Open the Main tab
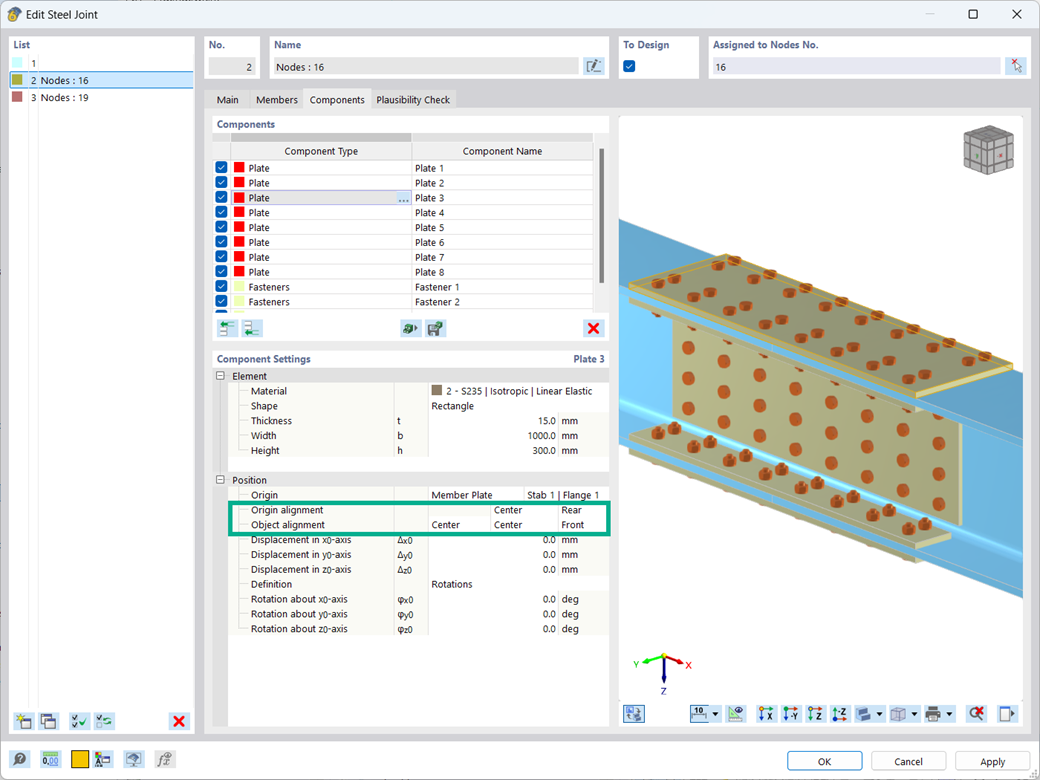The height and width of the screenshot is (780, 1040). [228, 99]
